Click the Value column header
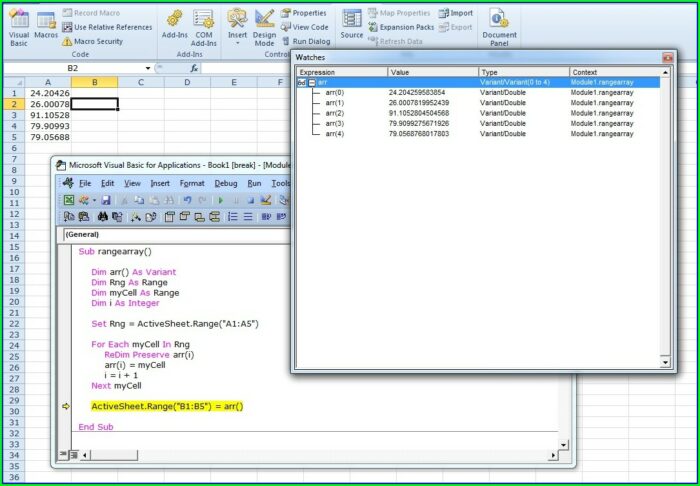Screen dimensions: 700x486 click(x=433, y=72)
